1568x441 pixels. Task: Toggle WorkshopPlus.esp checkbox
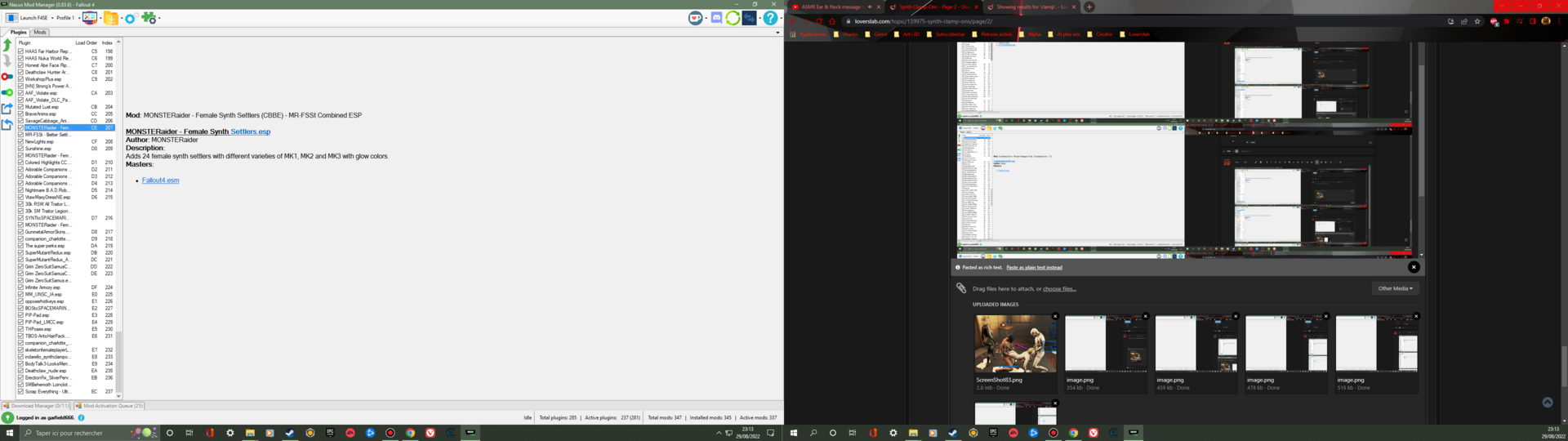coord(20,79)
